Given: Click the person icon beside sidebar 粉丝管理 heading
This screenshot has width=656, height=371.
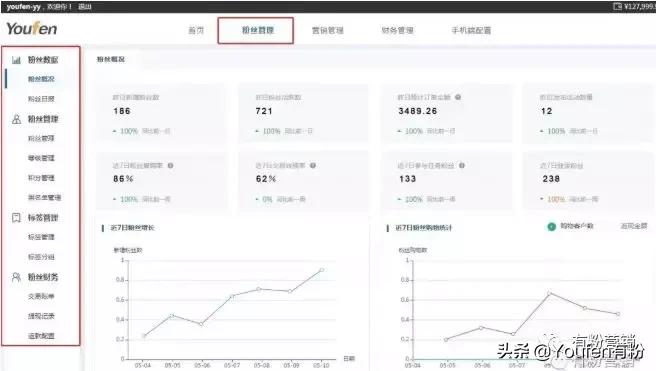Looking at the screenshot, I should point(16,119).
